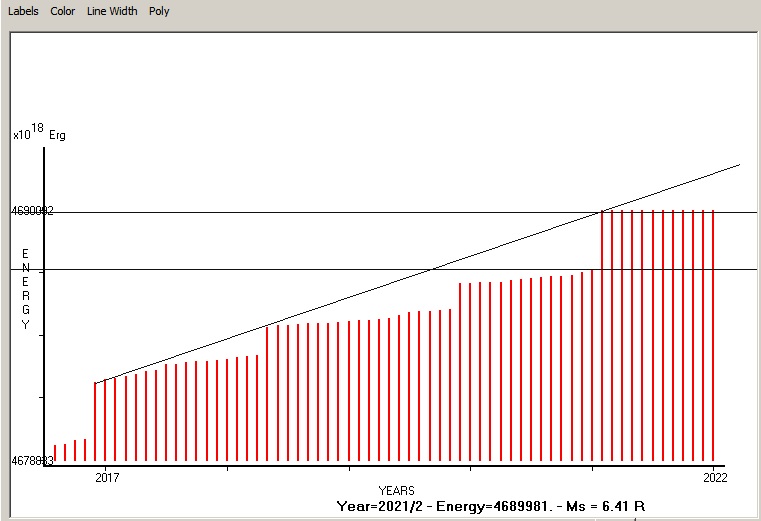The image size is (761, 521).
Task: Click the 4690092 y-axis value label
Action: [x=32, y=212]
